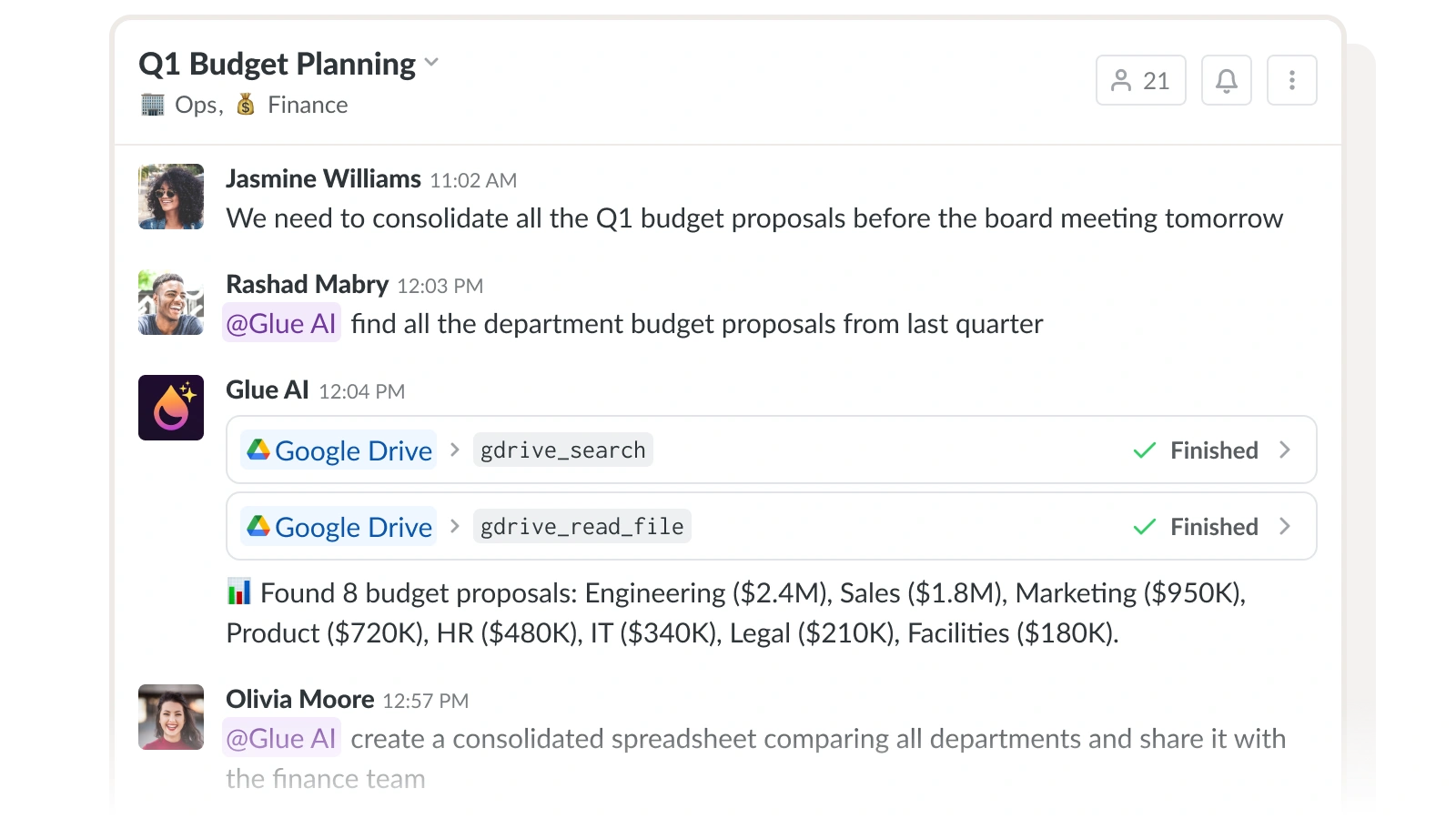
Task: Expand the Q1 Budget Planning title dropdown
Action: click(x=431, y=63)
